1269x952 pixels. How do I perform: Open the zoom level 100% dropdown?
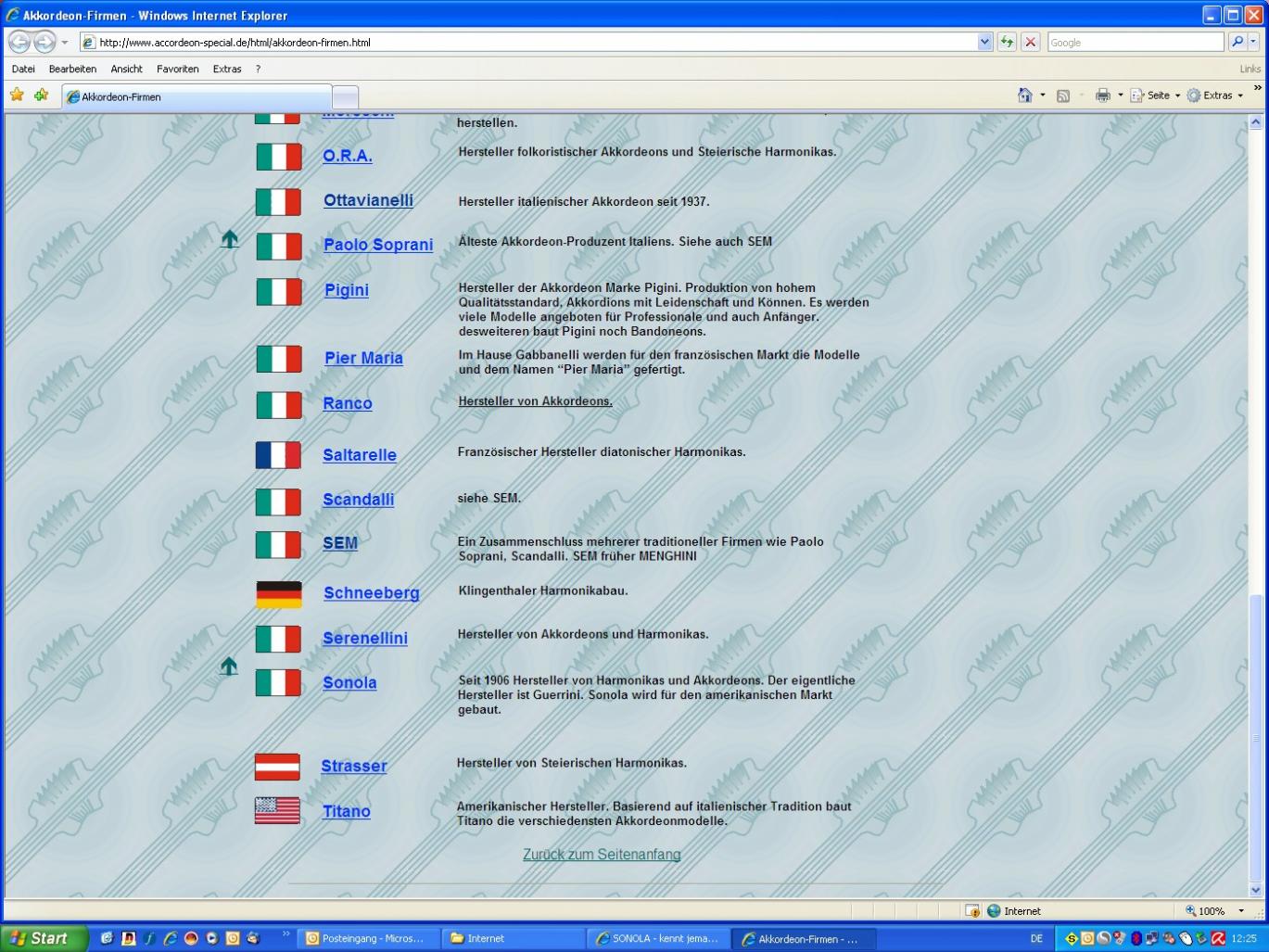pos(1241,911)
